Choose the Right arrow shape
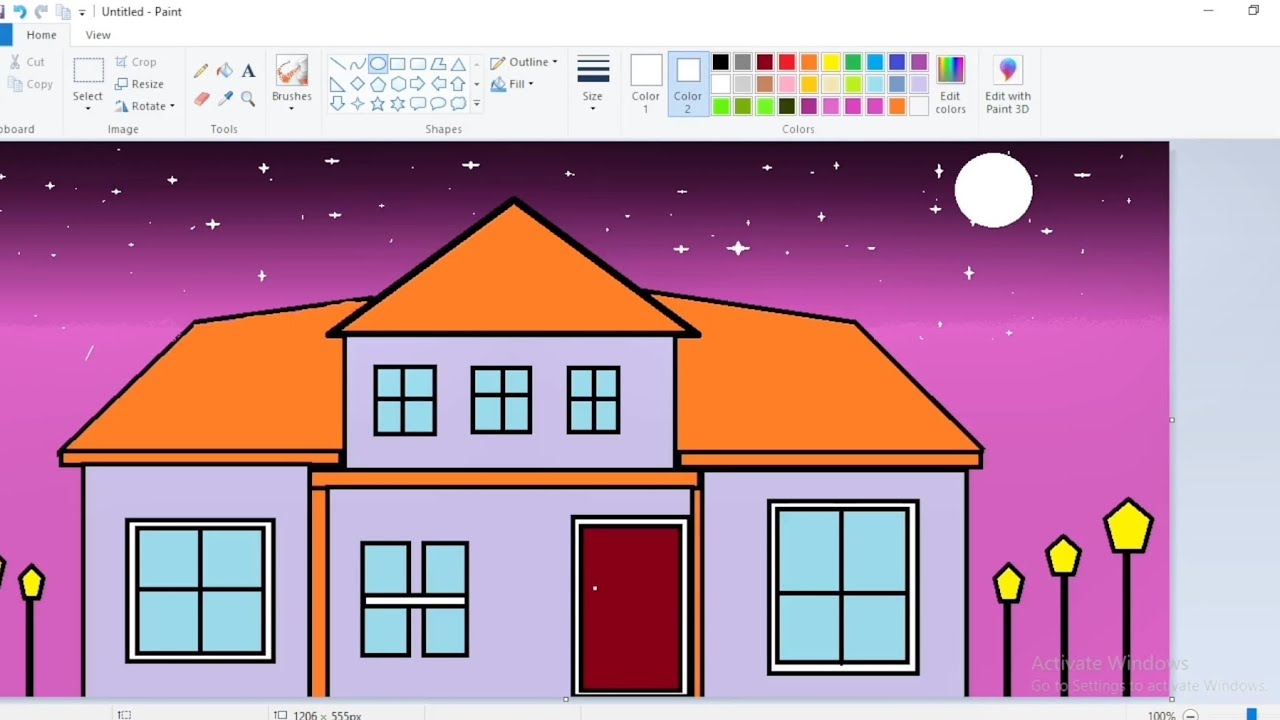1280x720 pixels. (x=418, y=84)
